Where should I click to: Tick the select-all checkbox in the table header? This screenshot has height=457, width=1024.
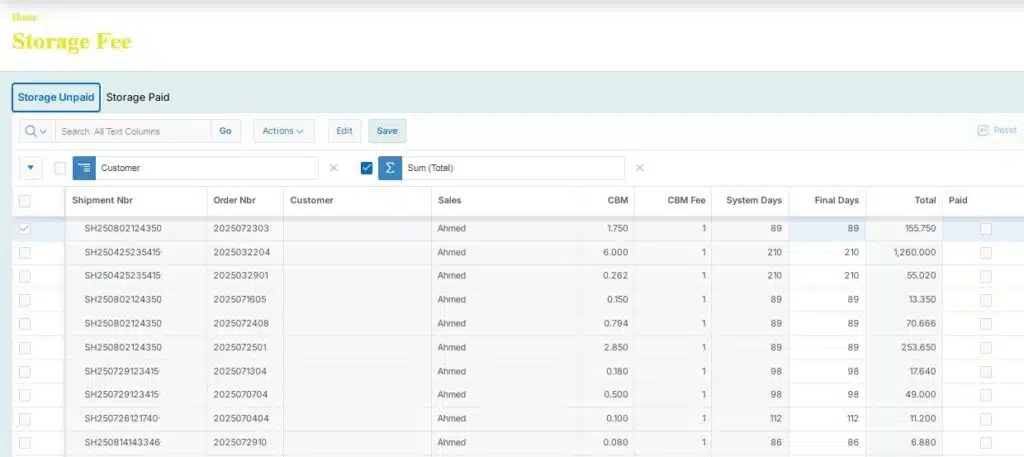point(25,201)
